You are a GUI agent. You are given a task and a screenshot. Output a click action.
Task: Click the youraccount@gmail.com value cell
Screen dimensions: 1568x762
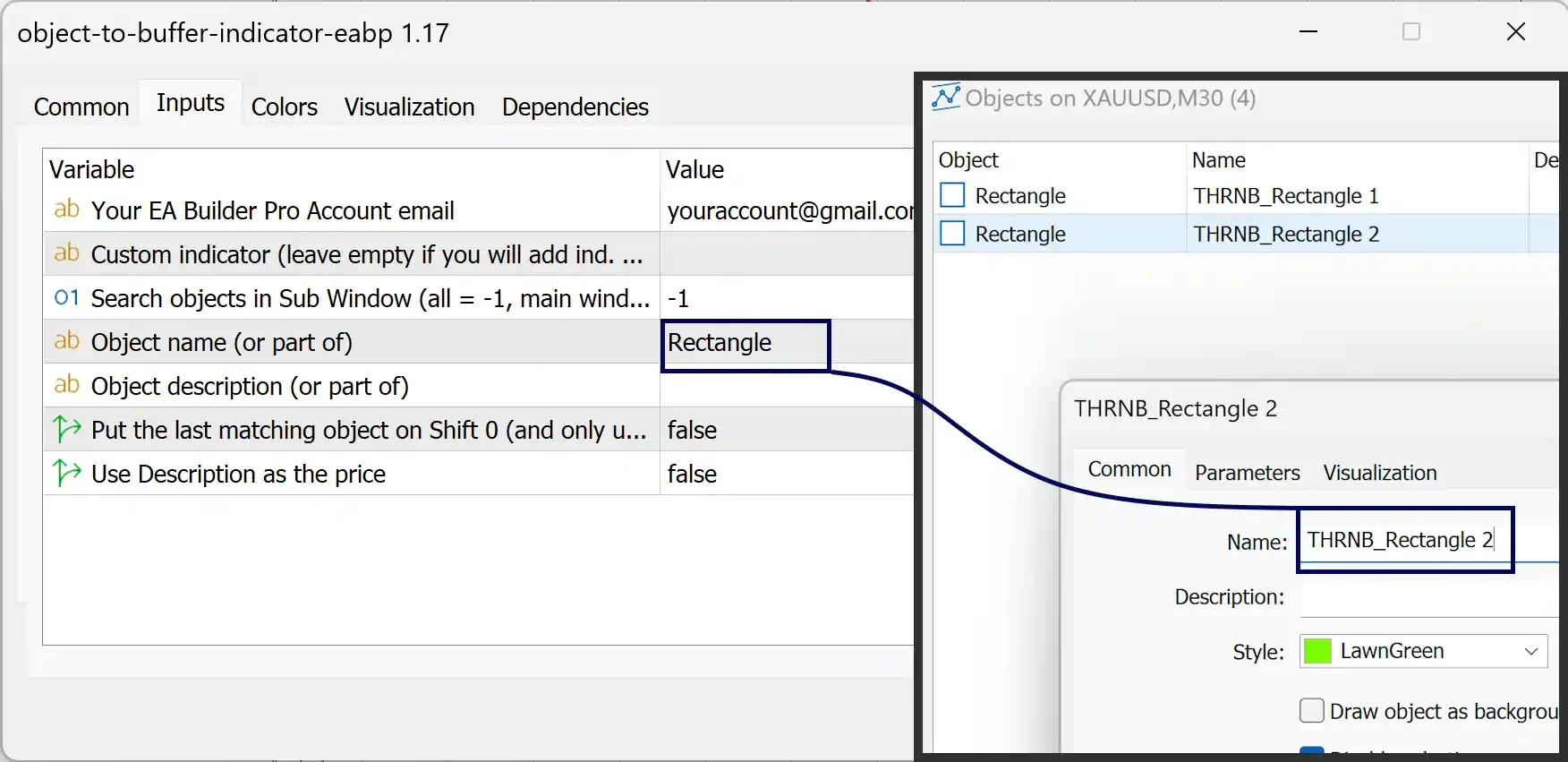point(788,210)
